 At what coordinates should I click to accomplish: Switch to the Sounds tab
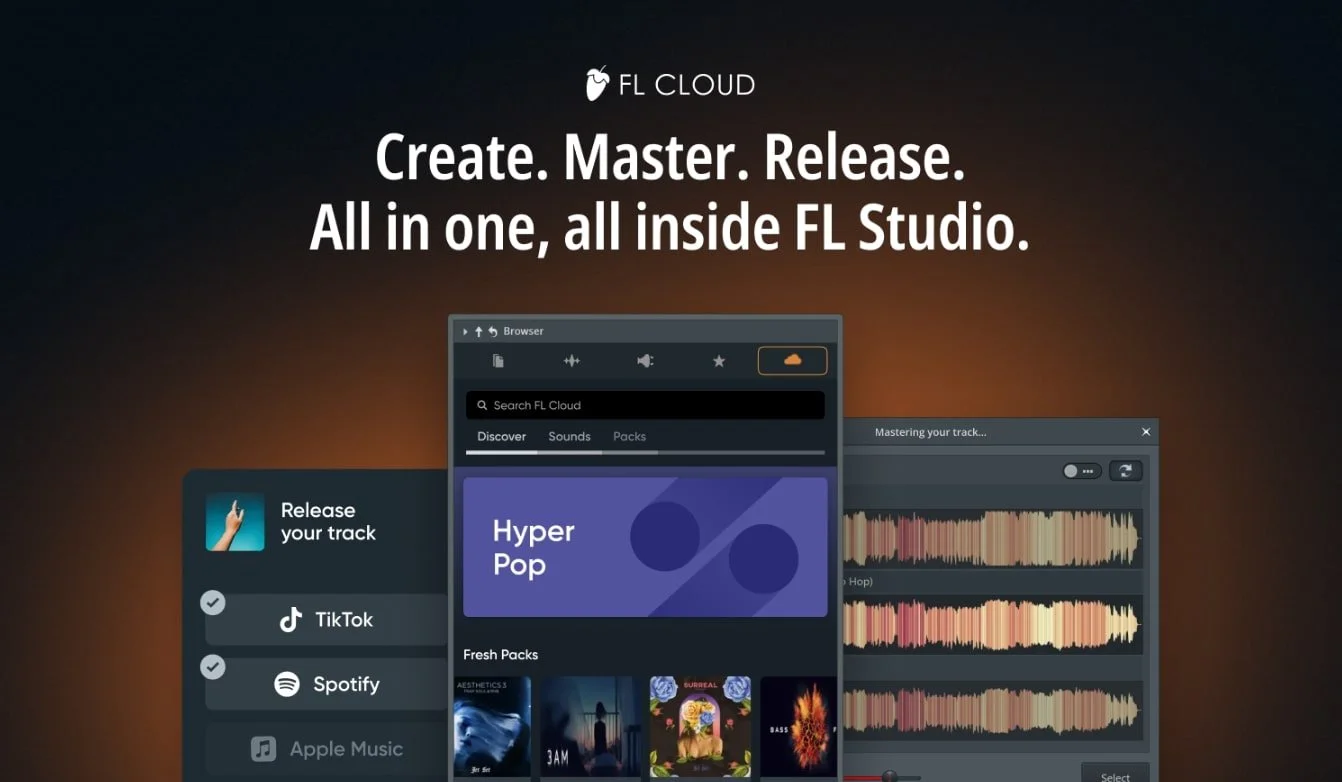(x=569, y=436)
